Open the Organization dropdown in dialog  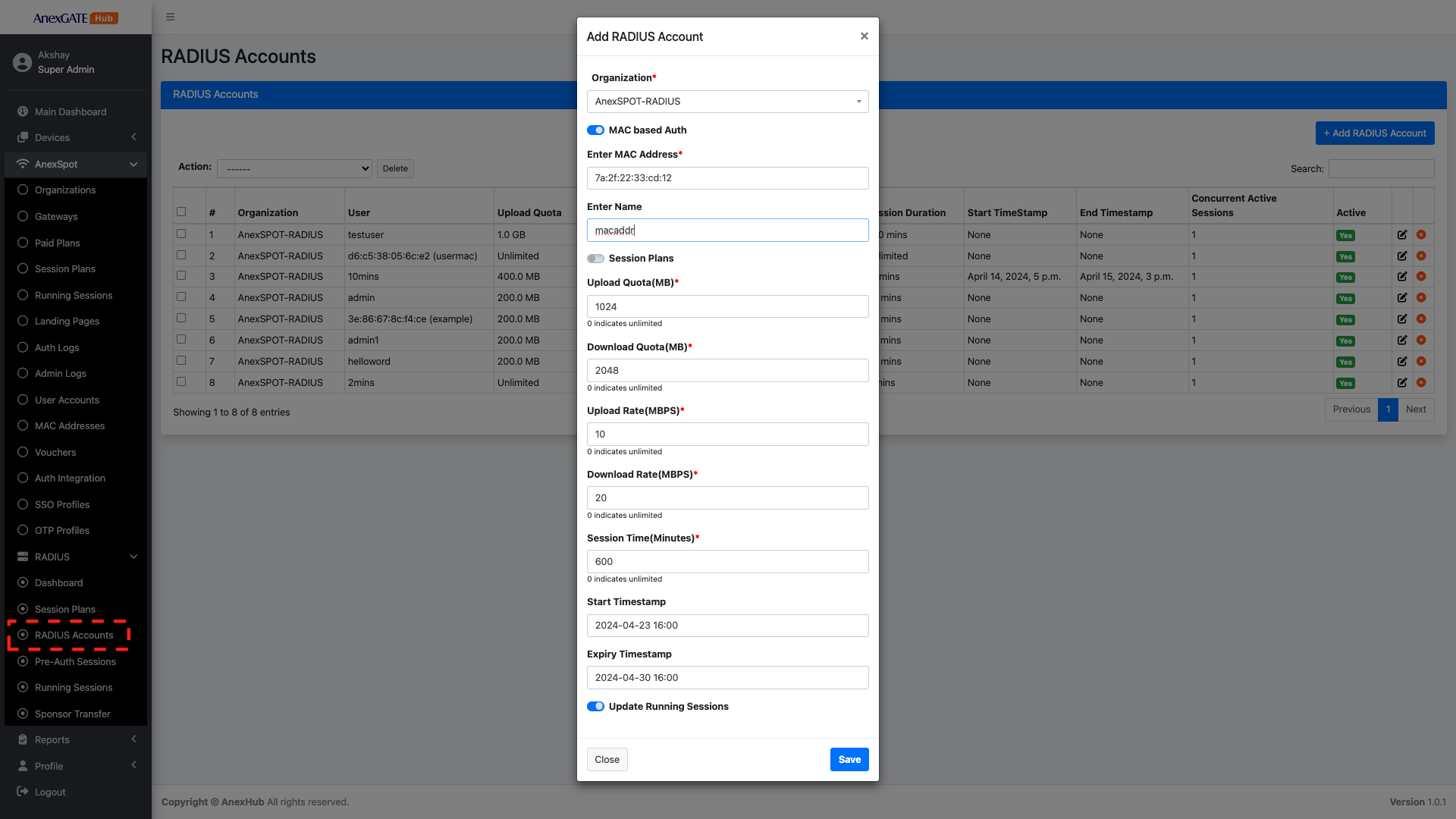727,102
